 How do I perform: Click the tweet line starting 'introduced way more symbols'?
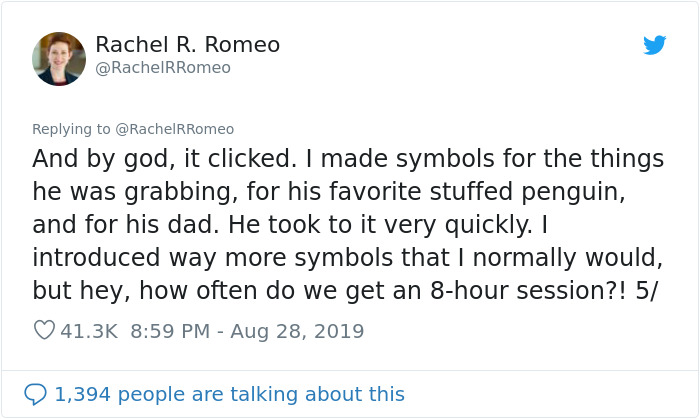348,255
